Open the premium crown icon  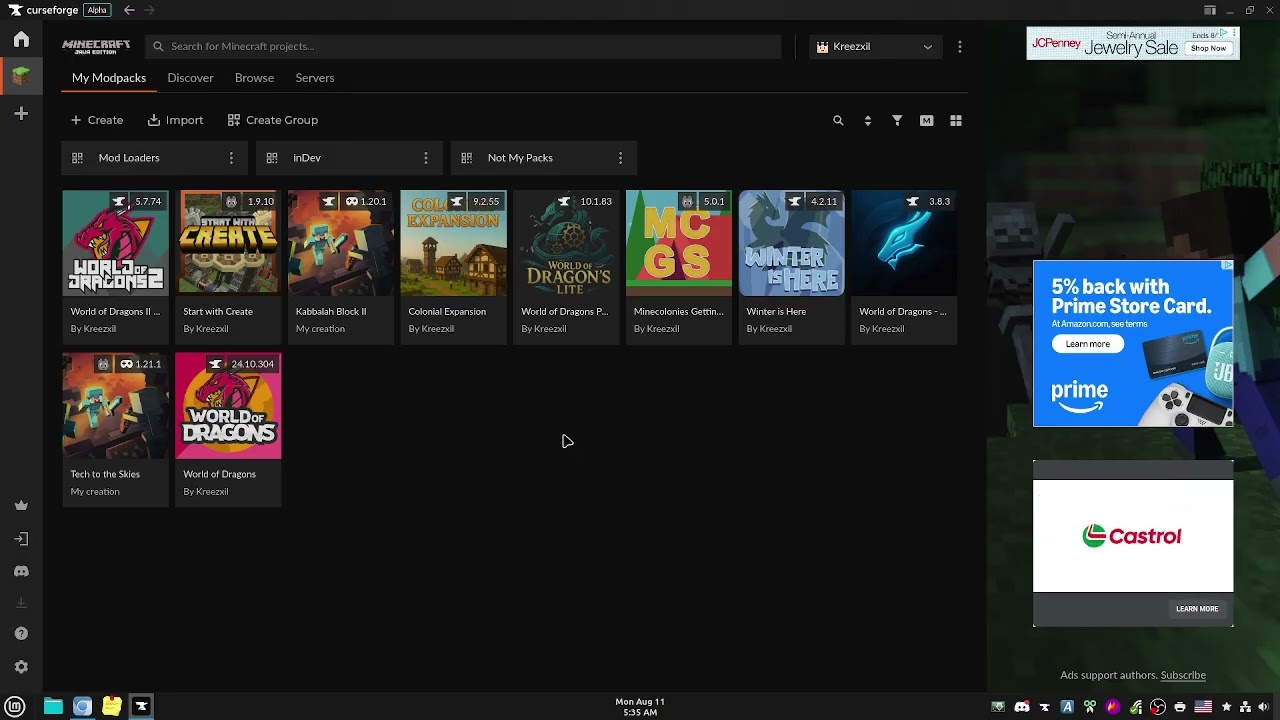pyautogui.click(x=21, y=505)
